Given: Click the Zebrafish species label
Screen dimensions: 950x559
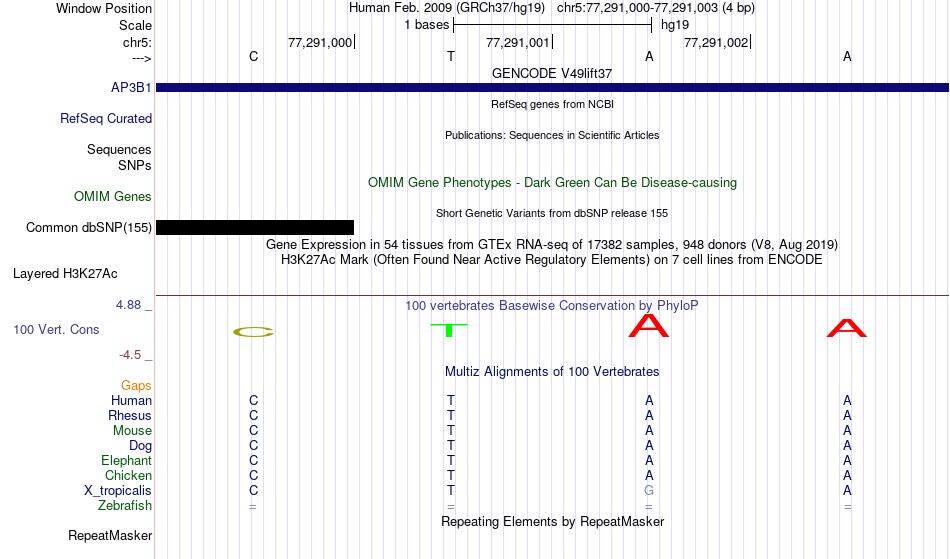Looking at the screenshot, I should [x=125, y=505].
